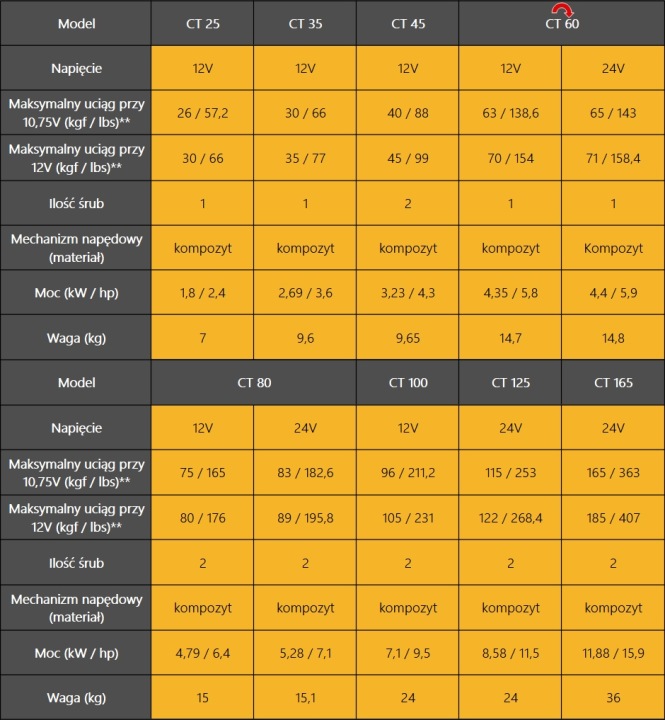This screenshot has height=720, width=665.
Task: Click the top Ilość śrub row label
Action: click(x=76, y=203)
